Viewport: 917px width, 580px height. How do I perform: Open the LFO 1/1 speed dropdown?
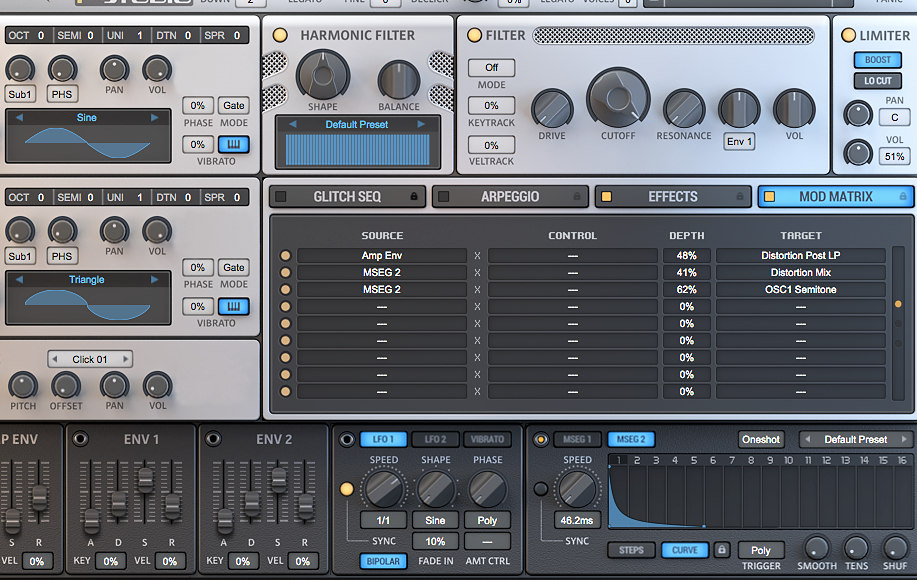(x=383, y=520)
